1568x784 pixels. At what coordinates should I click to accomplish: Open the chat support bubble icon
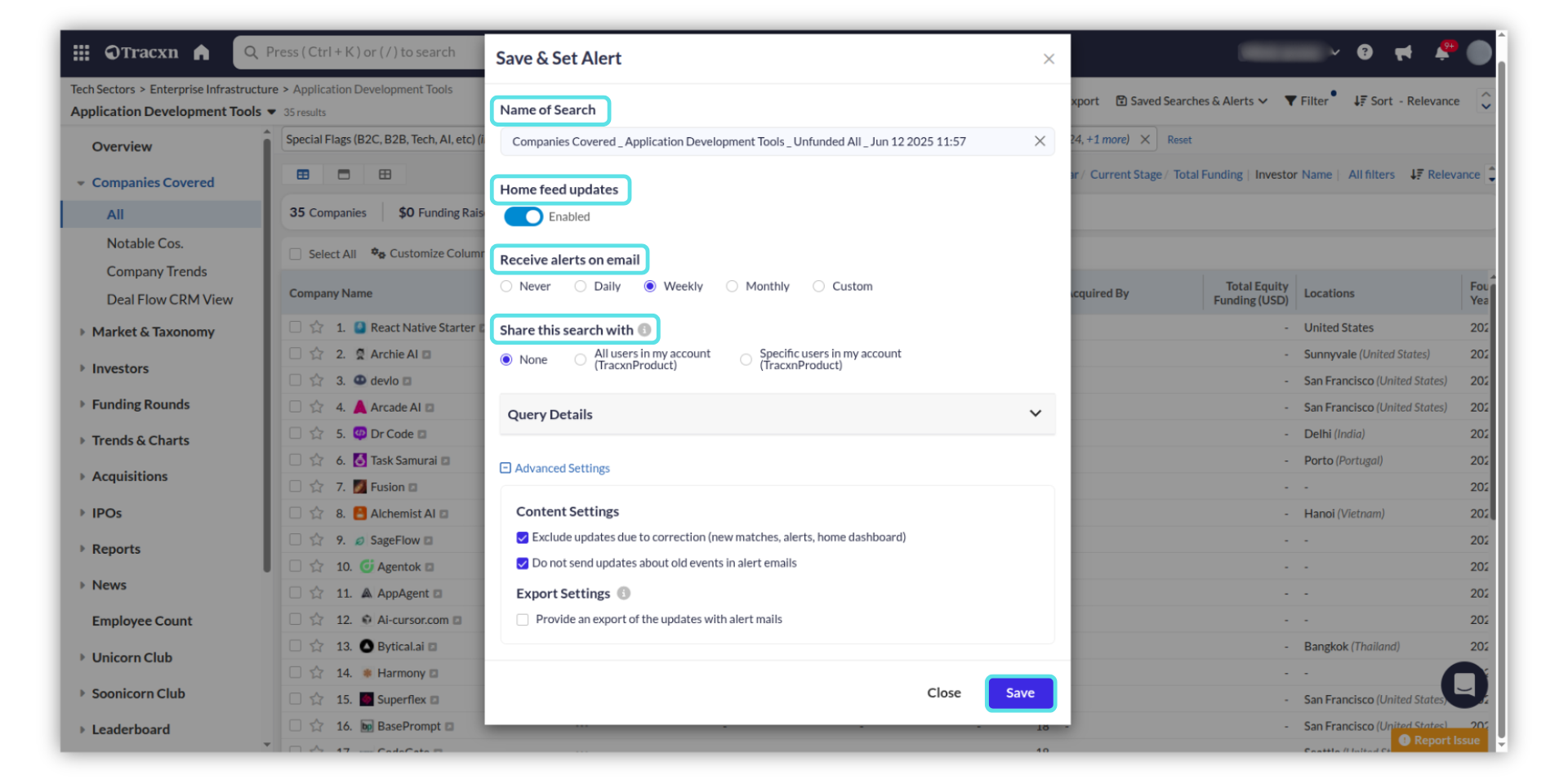click(1463, 684)
